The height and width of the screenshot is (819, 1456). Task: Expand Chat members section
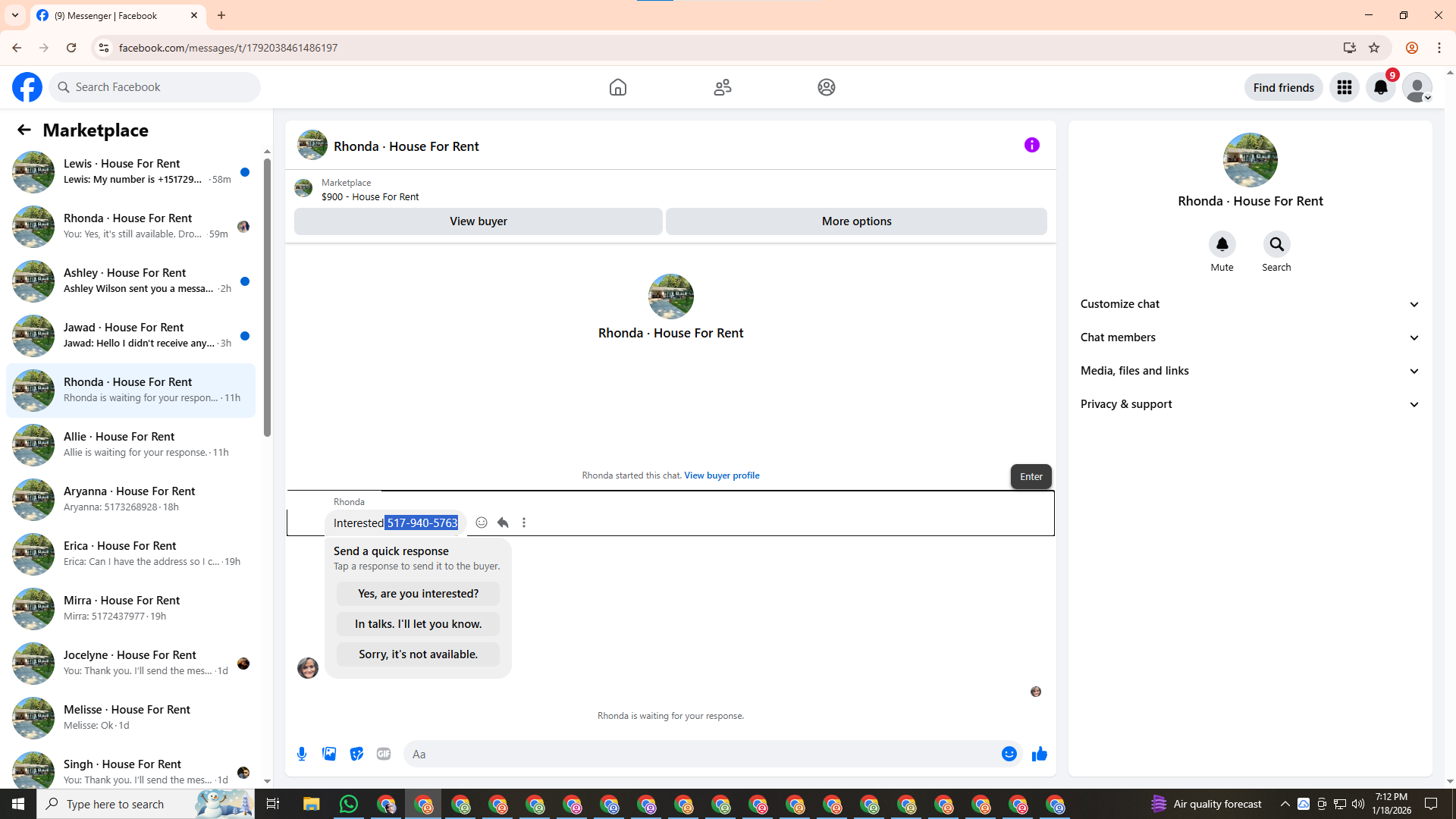[x=1250, y=337]
